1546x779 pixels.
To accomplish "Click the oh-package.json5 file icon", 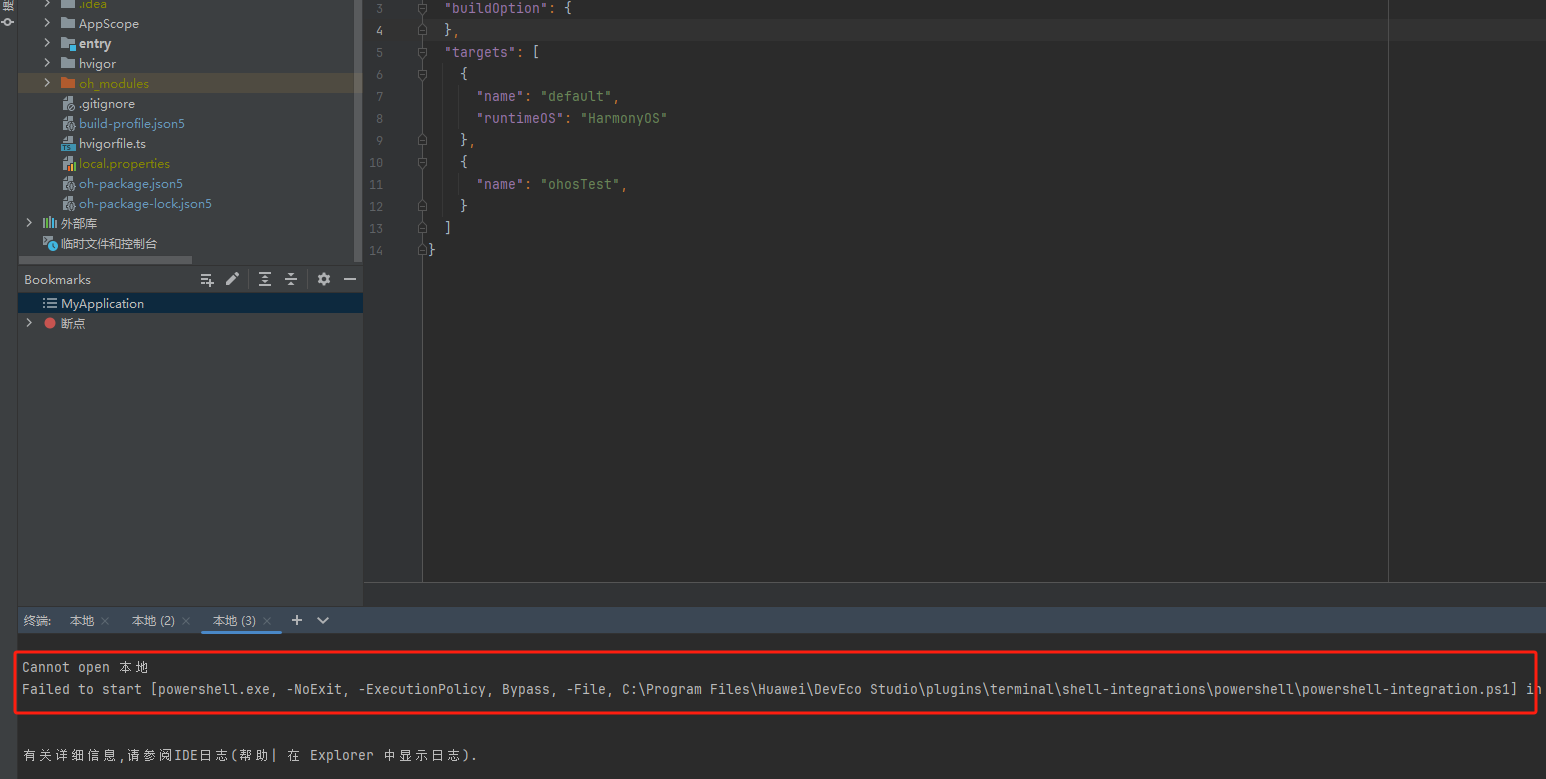I will point(68,184).
